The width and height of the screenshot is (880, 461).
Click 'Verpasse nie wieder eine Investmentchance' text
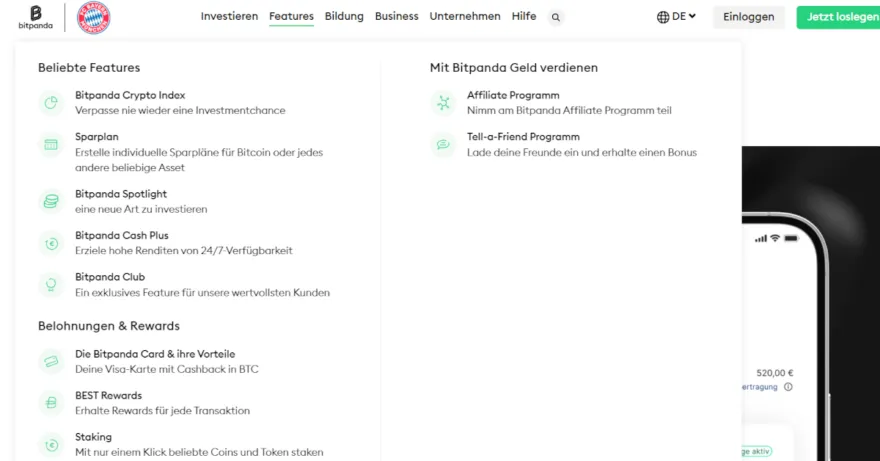pos(180,111)
